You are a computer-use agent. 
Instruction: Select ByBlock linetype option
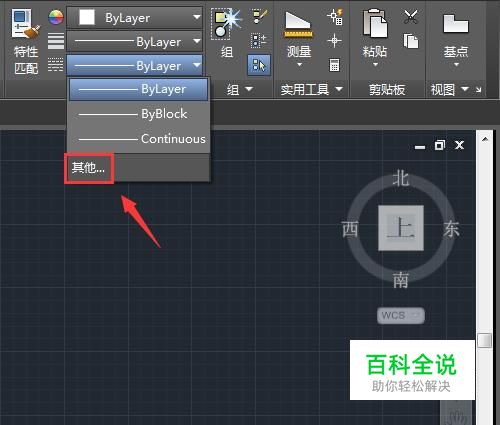click(x=138, y=114)
